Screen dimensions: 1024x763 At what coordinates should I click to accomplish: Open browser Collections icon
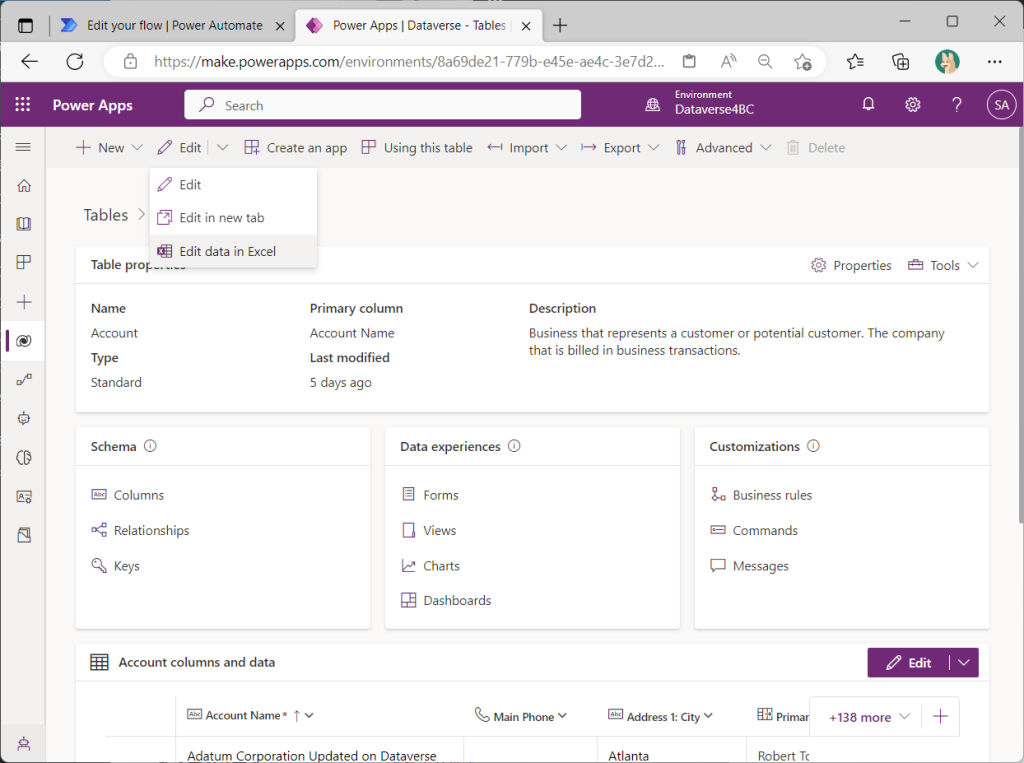coord(901,61)
